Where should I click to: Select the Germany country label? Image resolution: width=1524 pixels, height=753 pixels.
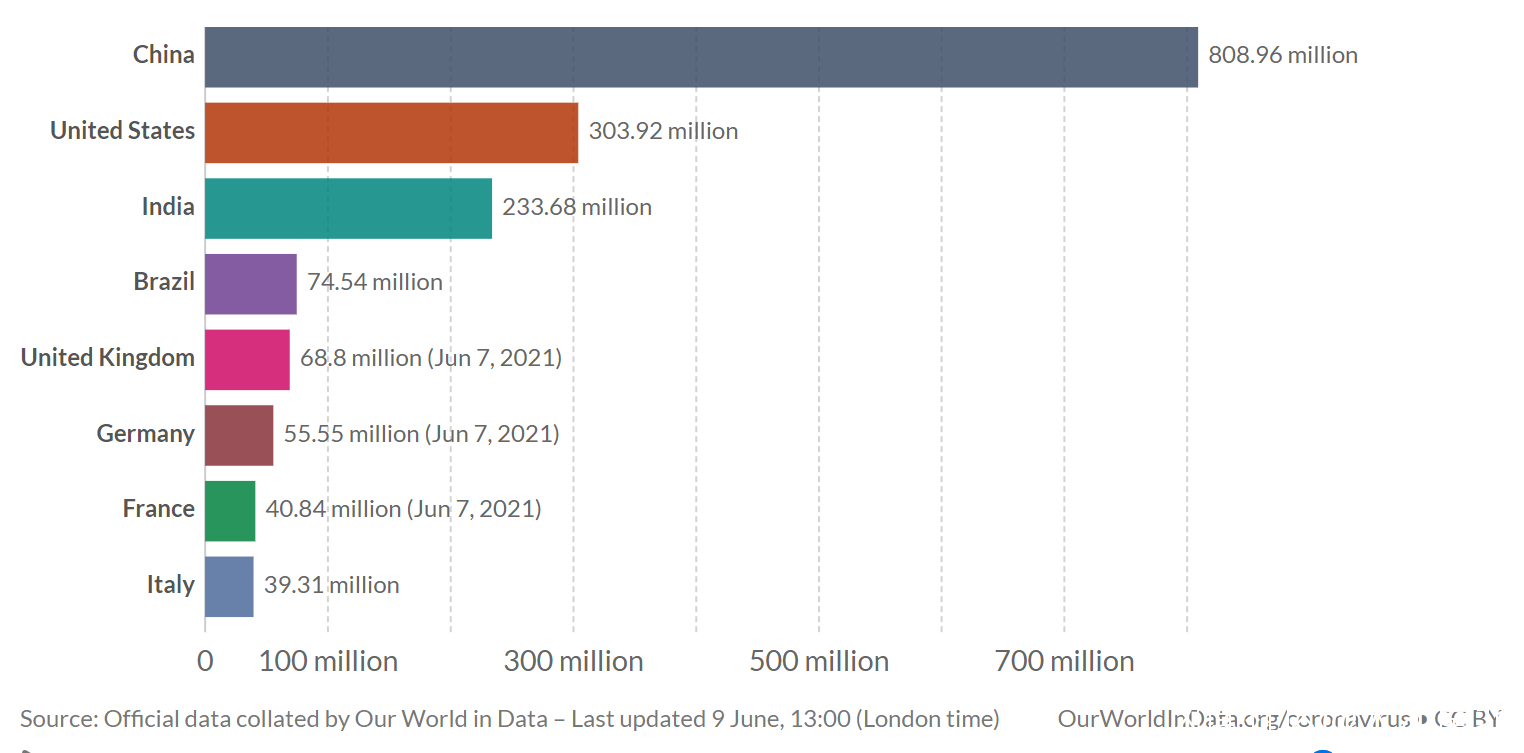[x=146, y=433]
